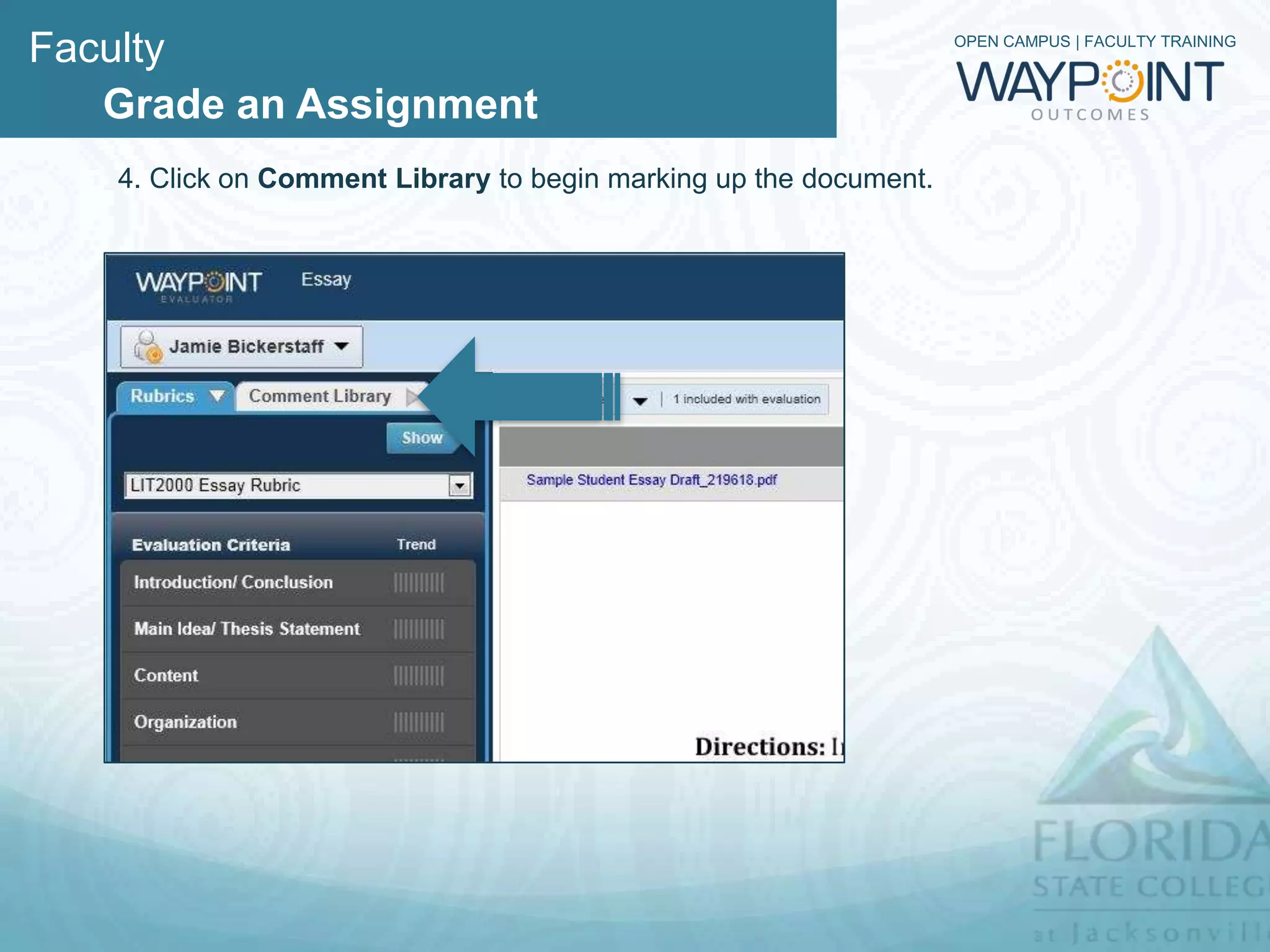Image resolution: width=1270 pixels, height=952 pixels.
Task: Select the Content criterion row
Action: [298, 676]
